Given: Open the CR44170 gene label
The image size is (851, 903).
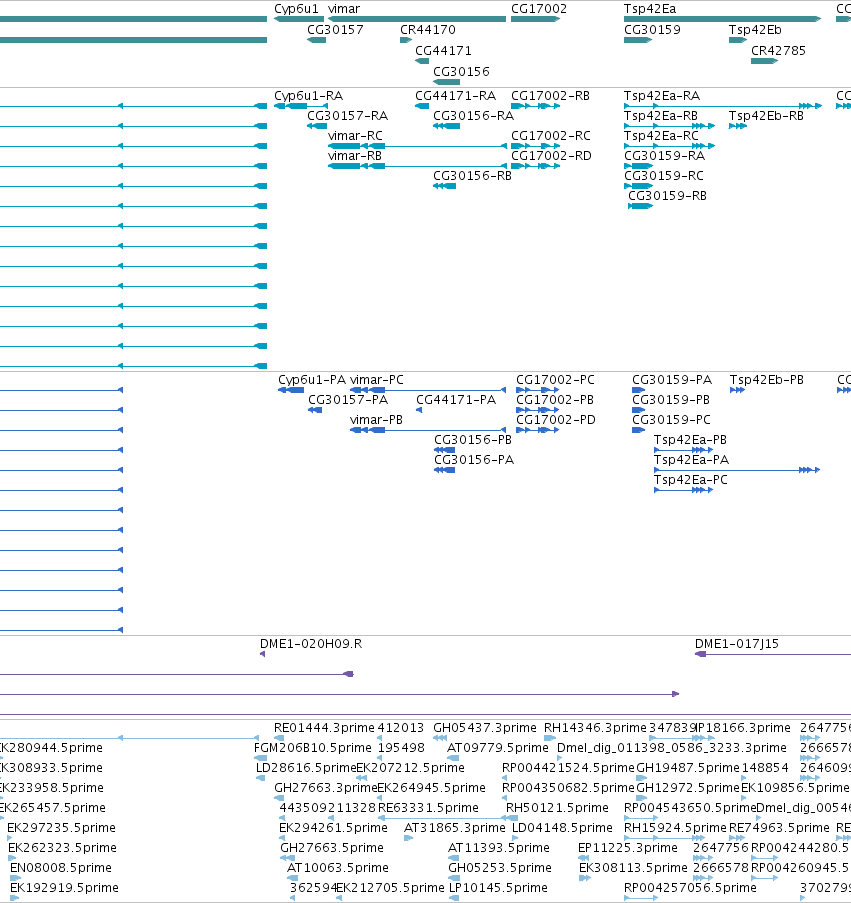Looking at the screenshot, I should pyautogui.click(x=428, y=30).
